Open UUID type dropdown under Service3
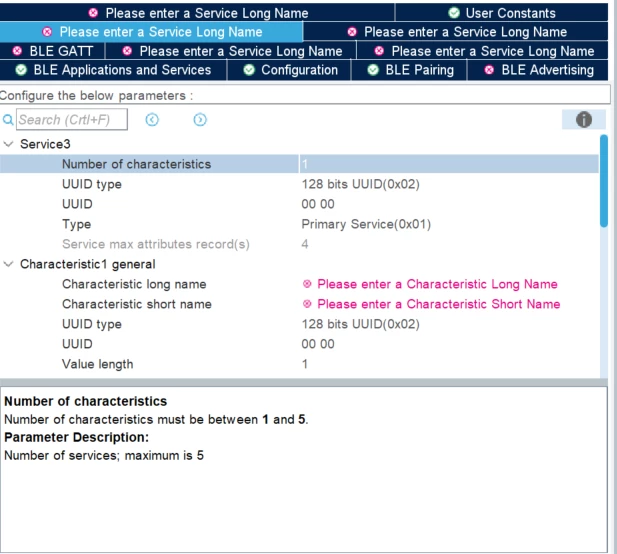The height and width of the screenshot is (554, 617). click(449, 184)
